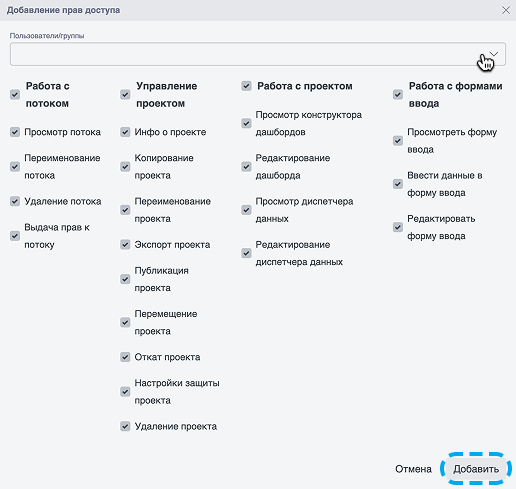Click the Отмена button

413,469
